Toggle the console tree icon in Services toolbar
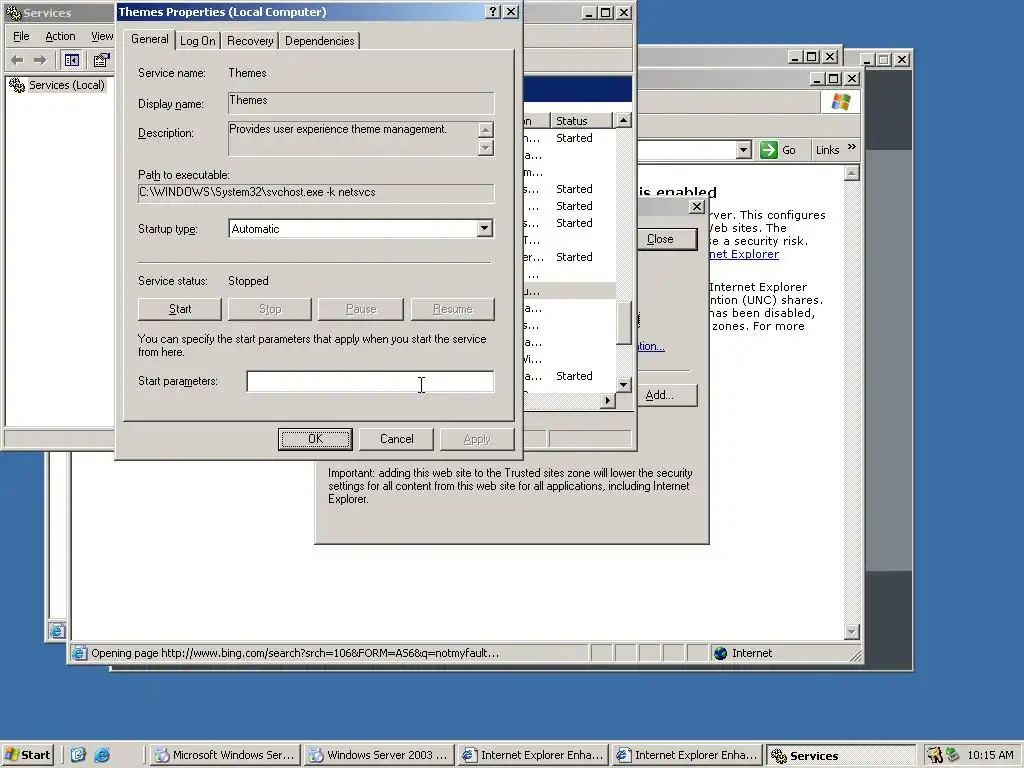The height and width of the screenshot is (768, 1024). tap(72, 60)
